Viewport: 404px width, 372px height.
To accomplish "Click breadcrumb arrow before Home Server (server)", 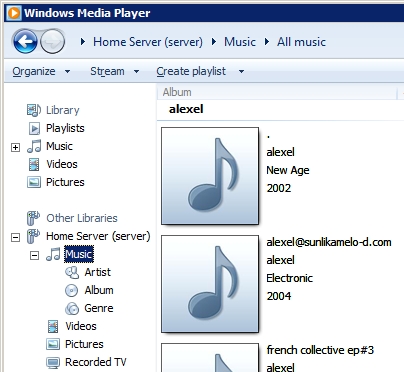I will tap(83, 42).
